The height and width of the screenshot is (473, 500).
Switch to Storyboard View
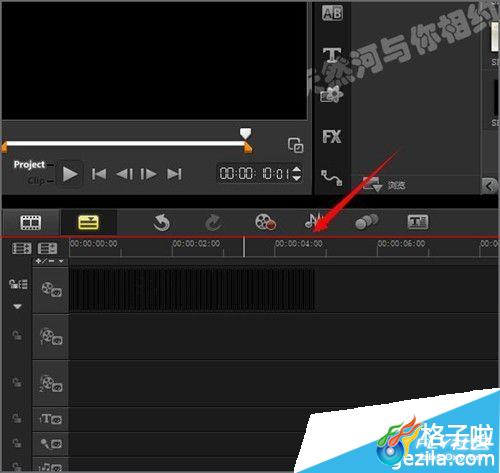point(31,222)
